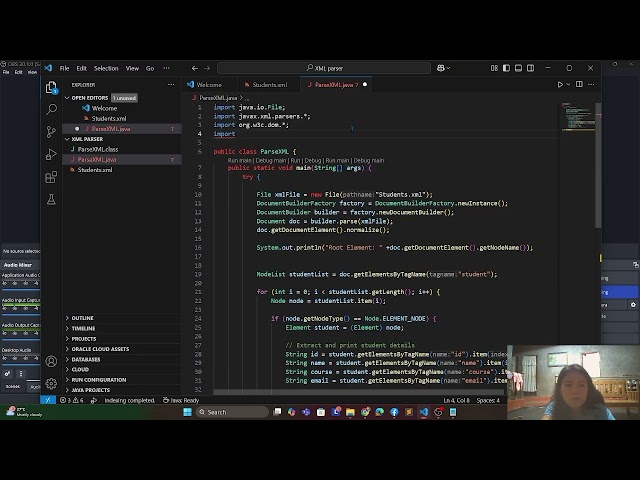Open the Copilot chat icon
The width and height of the screenshot is (640, 480).
pos(441,68)
